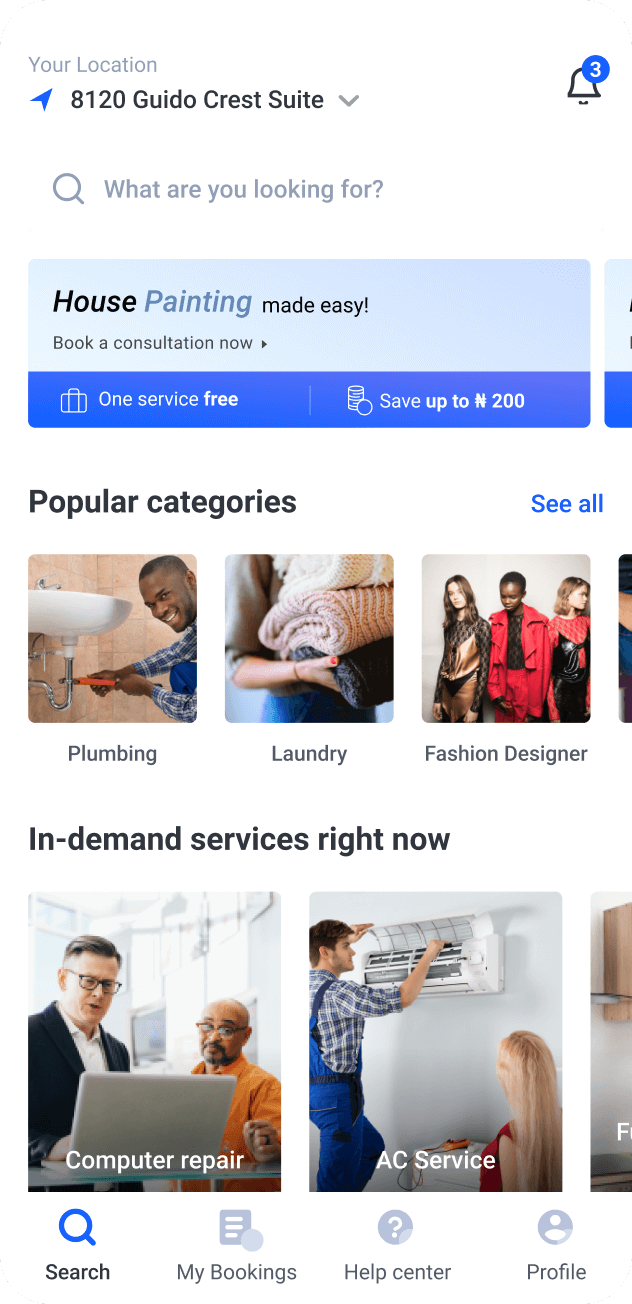Select the Laundry category image
Screen dimensions: 632x1304
click(x=309, y=638)
